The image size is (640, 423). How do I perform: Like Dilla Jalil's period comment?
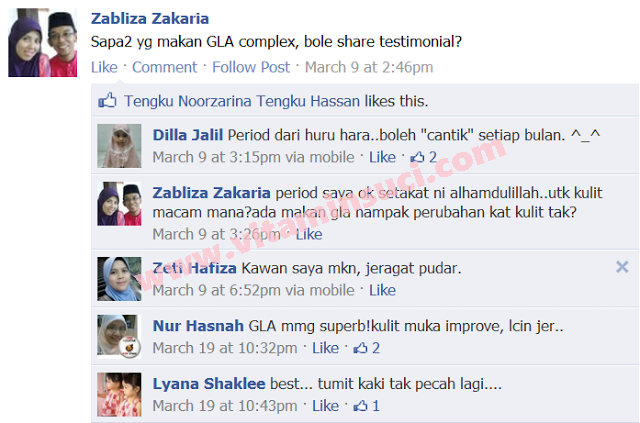tap(382, 157)
